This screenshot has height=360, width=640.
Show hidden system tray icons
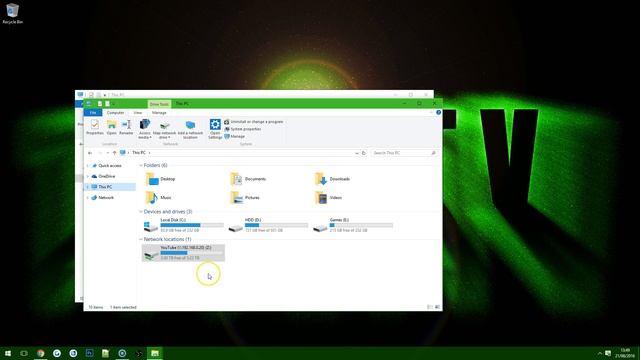tap(600, 353)
